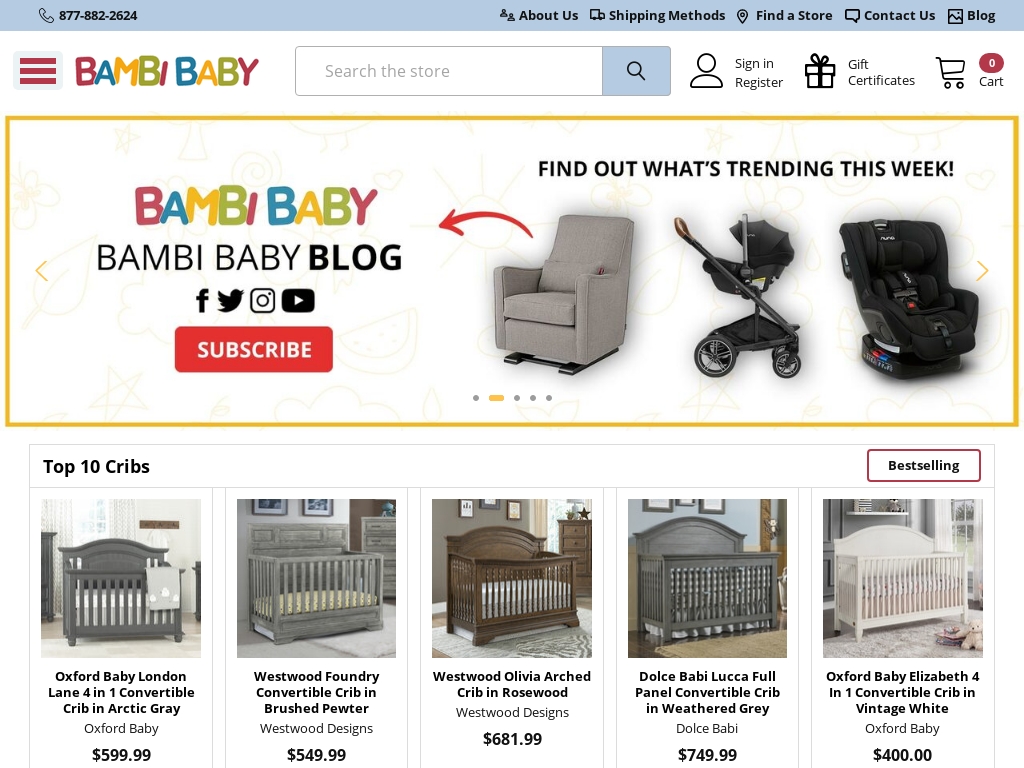Open the Bestselling sort button
The image size is (1024, 768).
[x=923, y=466]
